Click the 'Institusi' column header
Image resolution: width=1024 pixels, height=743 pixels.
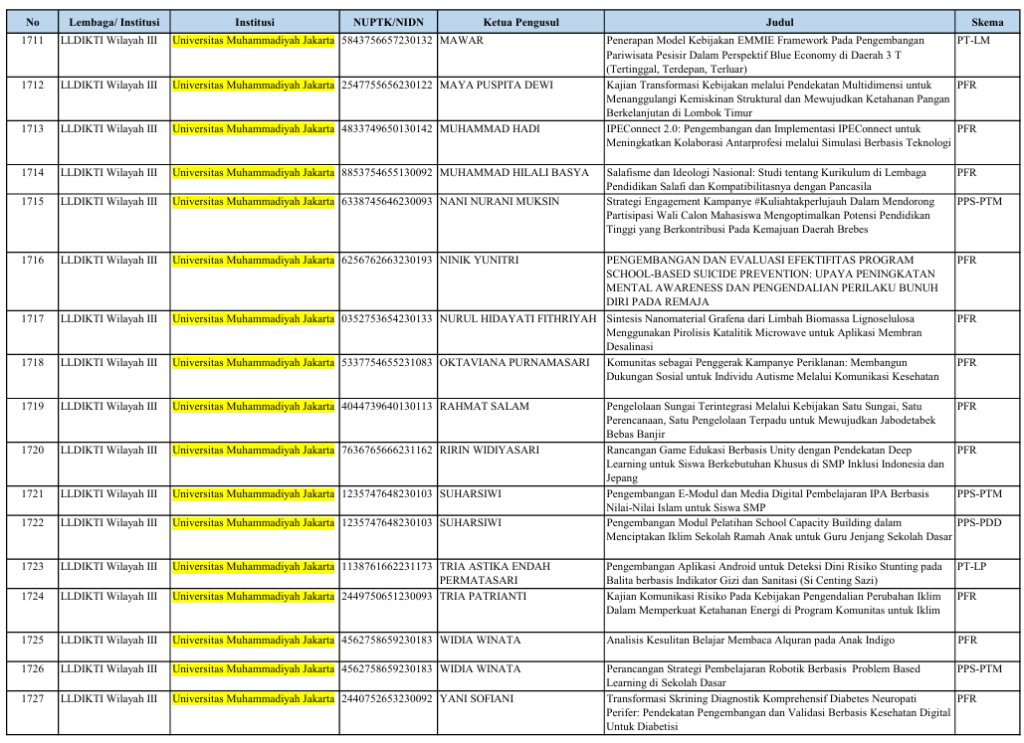point(255,22)
